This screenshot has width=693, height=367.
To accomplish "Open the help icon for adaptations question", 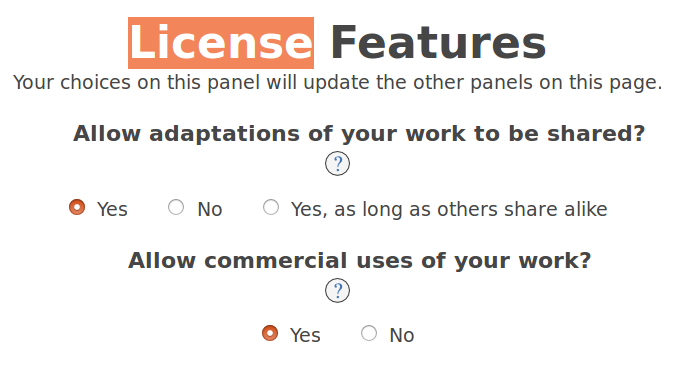I will point(337,164).
